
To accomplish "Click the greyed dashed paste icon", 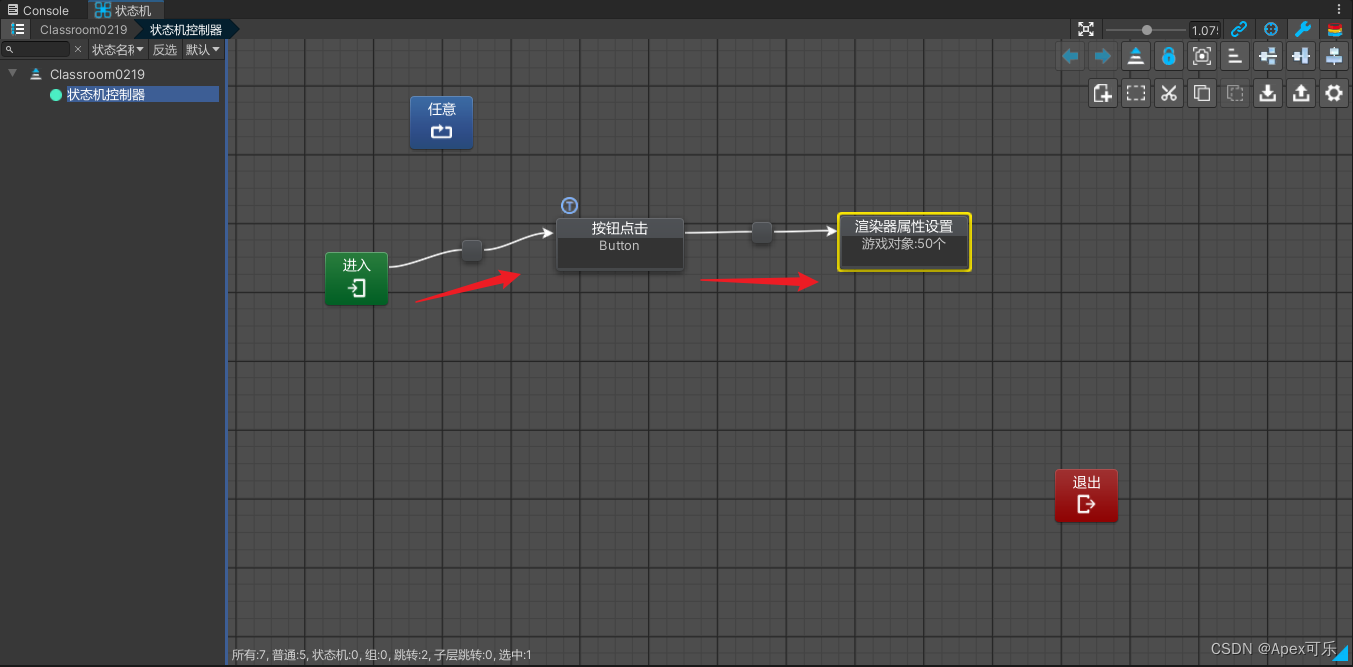I will tap(1235, 94).
